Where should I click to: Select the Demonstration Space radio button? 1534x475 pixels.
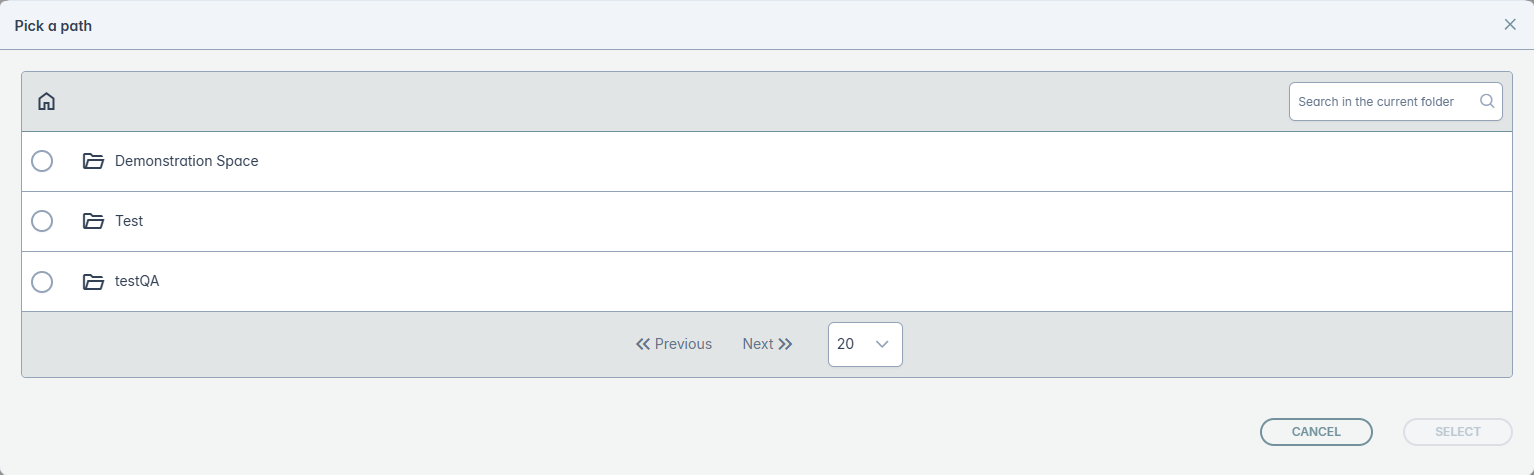tap(42, 161)
